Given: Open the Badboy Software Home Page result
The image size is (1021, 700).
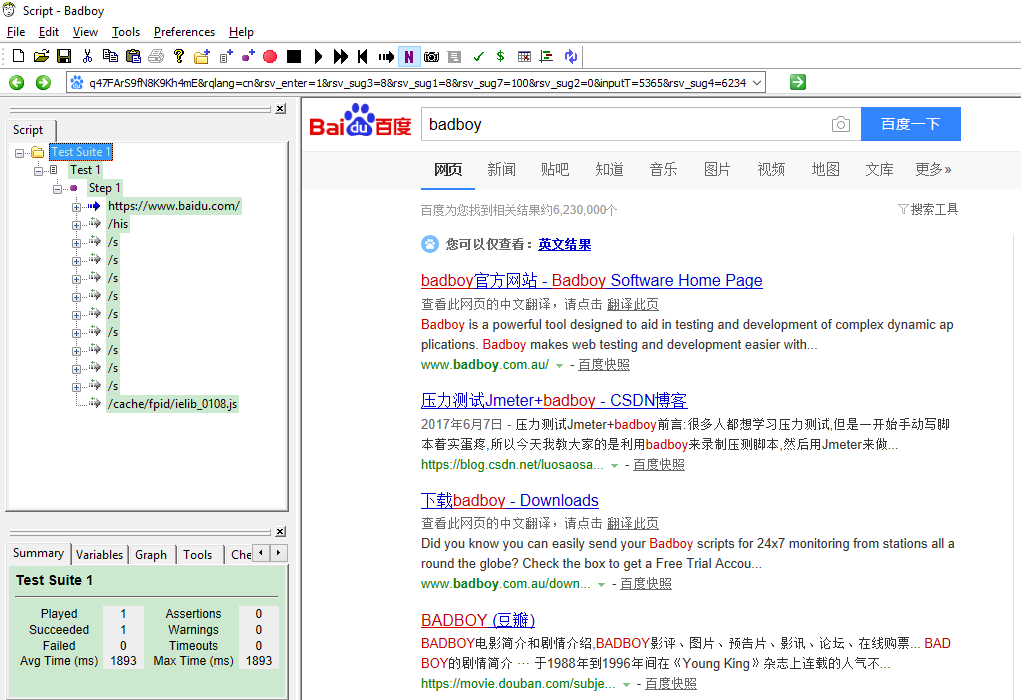Looking at the screenshot, I should (x=591, y=281).
